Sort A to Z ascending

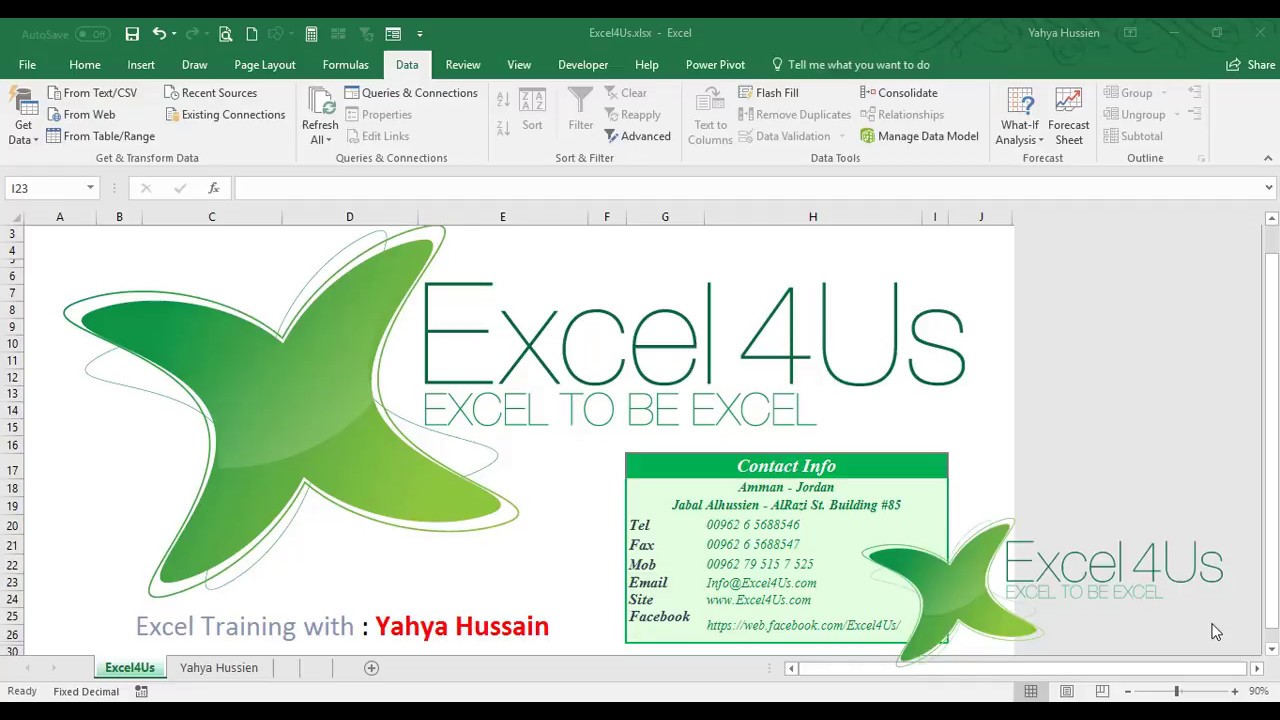[x=503, y=100]
